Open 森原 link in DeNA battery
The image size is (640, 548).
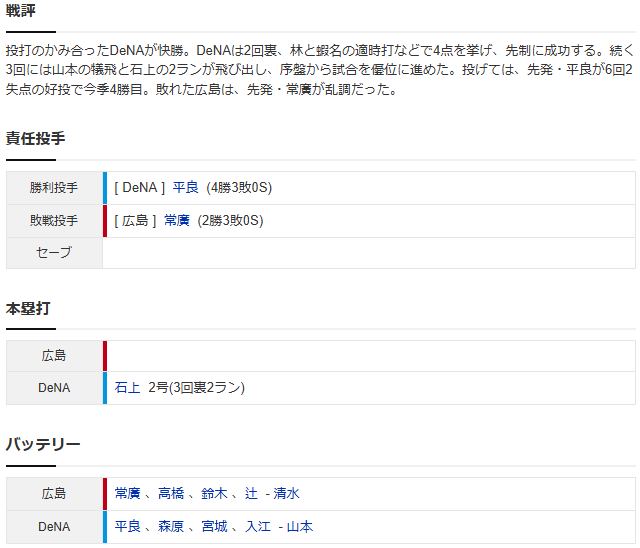click(x=171, y=527)
